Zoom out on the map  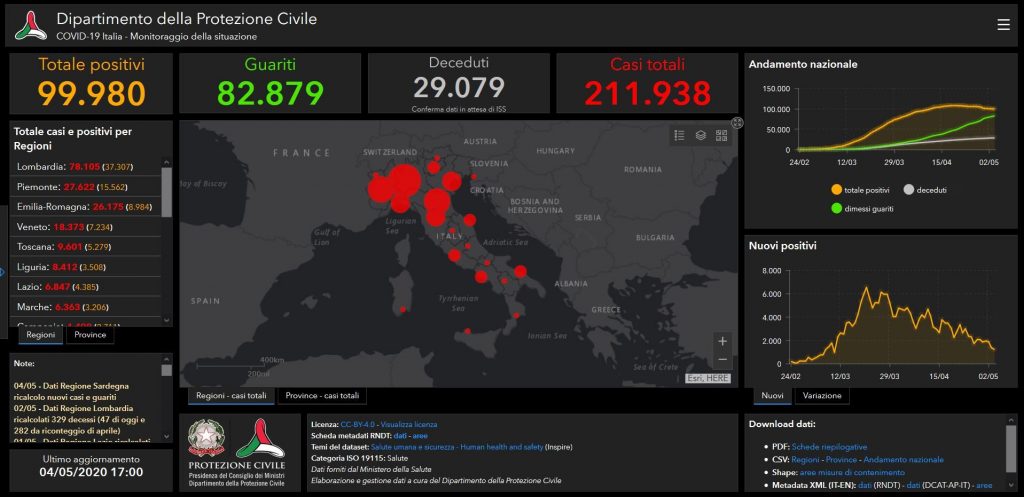click(722, 359)
